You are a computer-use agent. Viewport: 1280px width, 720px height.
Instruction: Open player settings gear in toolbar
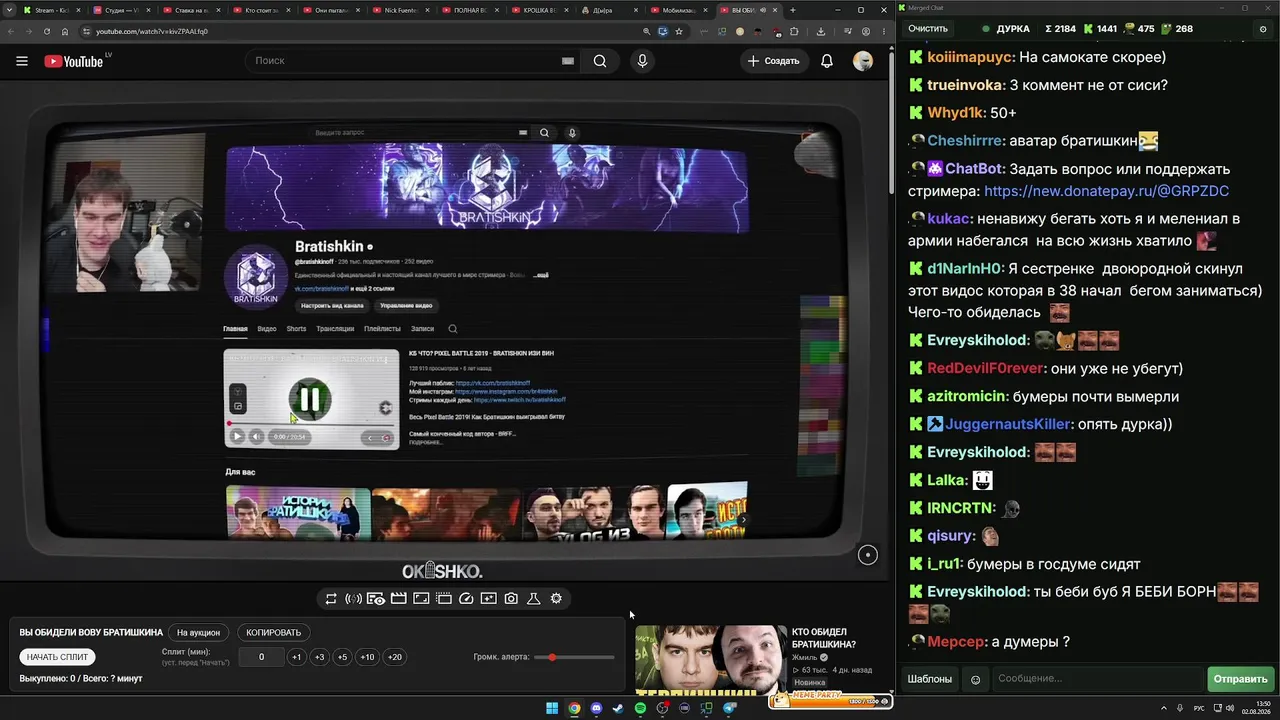pos(556,599)
